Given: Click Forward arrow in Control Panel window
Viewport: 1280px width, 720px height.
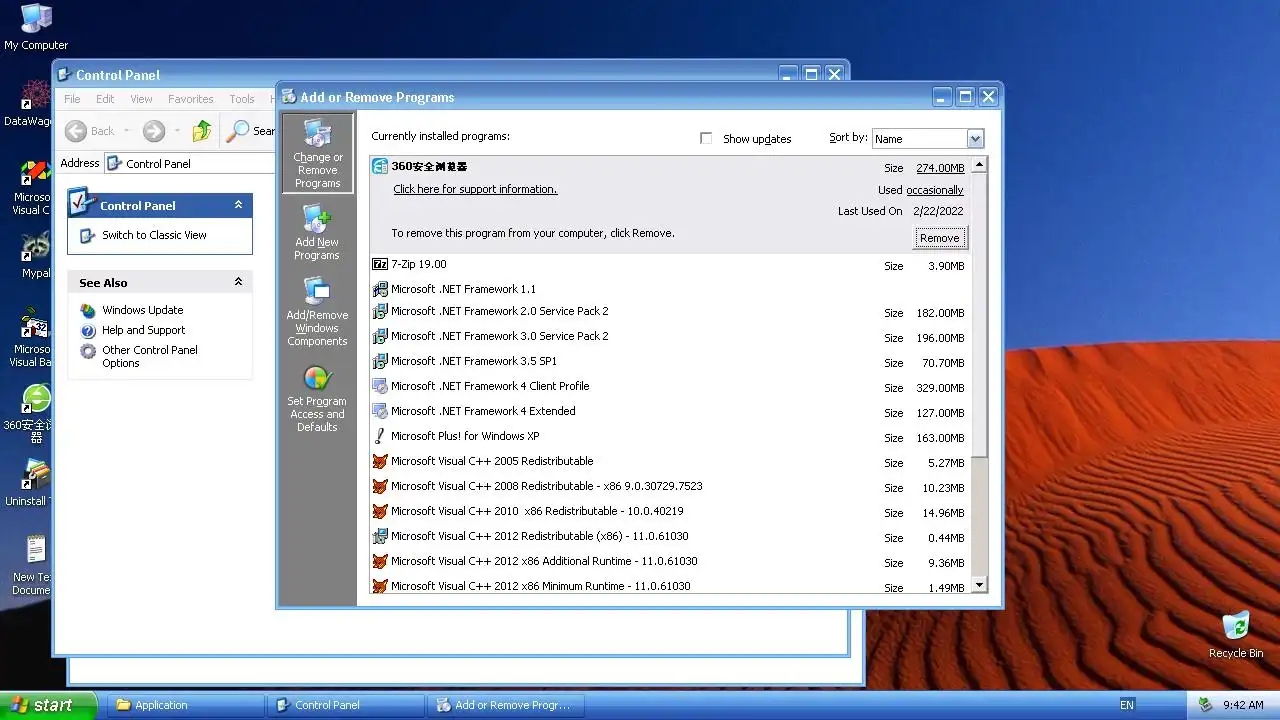Looking at the screenshot, I should tap(153, 131).
